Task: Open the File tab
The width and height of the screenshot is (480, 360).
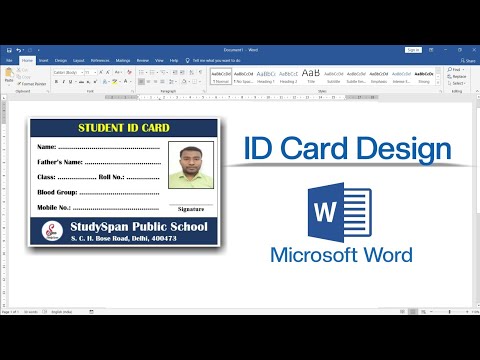Action: [9, 61]
